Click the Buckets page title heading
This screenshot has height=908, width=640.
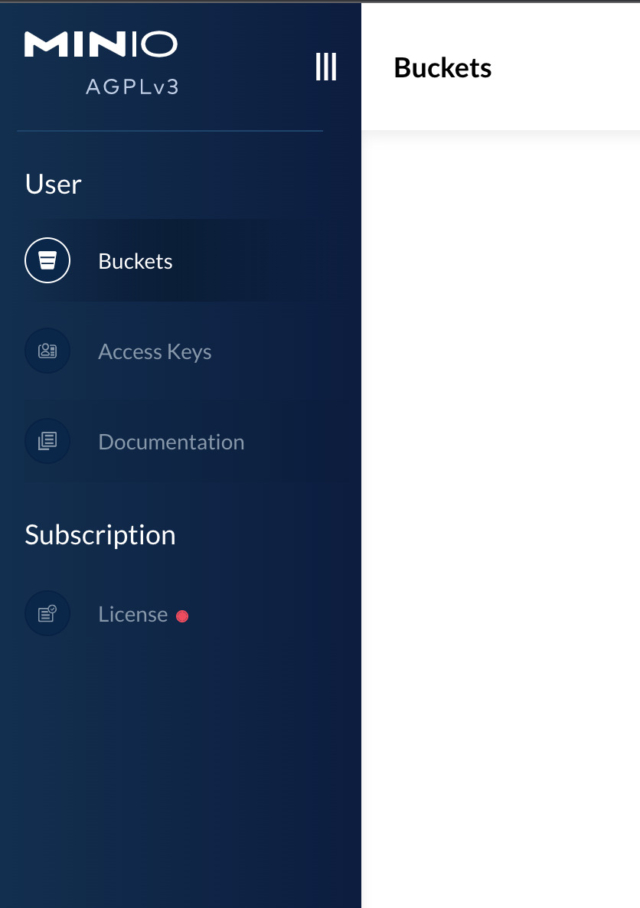[442, 68]
